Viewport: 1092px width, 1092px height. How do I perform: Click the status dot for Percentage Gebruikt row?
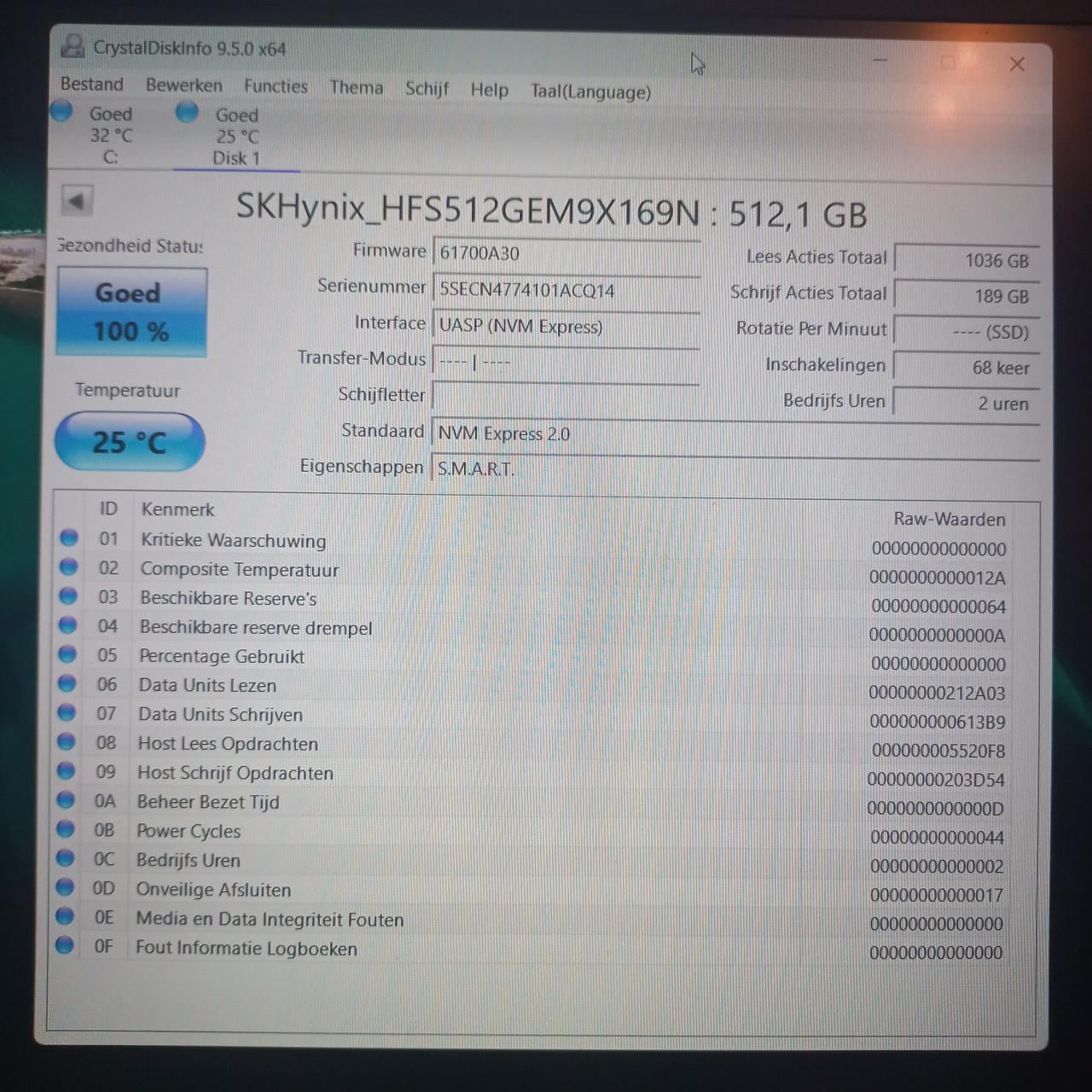67,654
